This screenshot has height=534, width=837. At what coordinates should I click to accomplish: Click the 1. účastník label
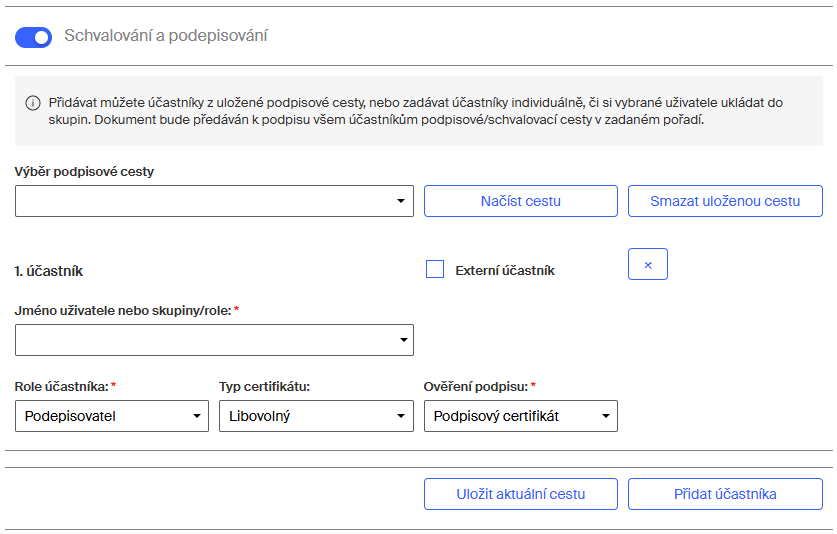click(x=49, y=271)
